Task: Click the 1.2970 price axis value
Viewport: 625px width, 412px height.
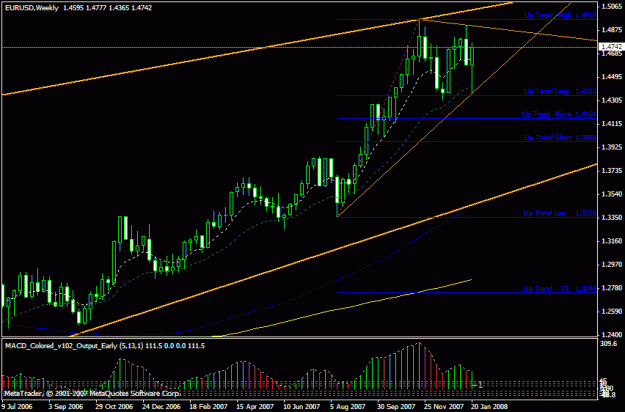Action: click(x=612, y=265)
